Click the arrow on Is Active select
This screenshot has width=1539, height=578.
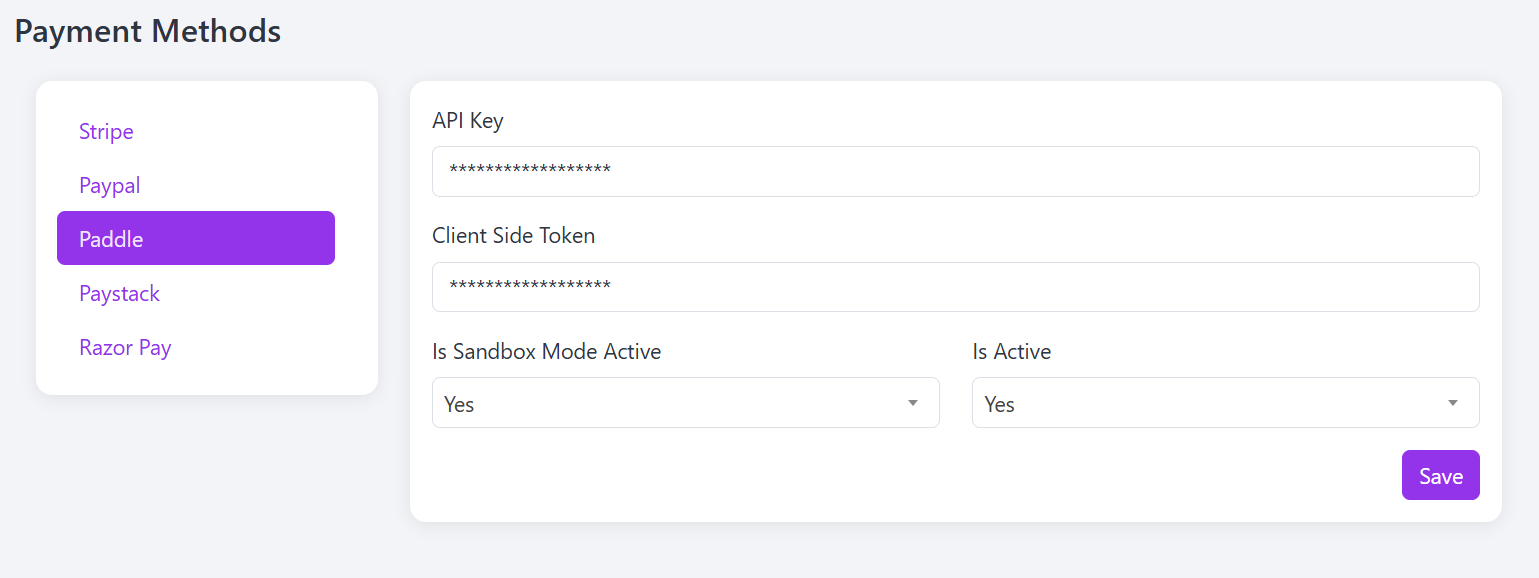click(1452, 403)
